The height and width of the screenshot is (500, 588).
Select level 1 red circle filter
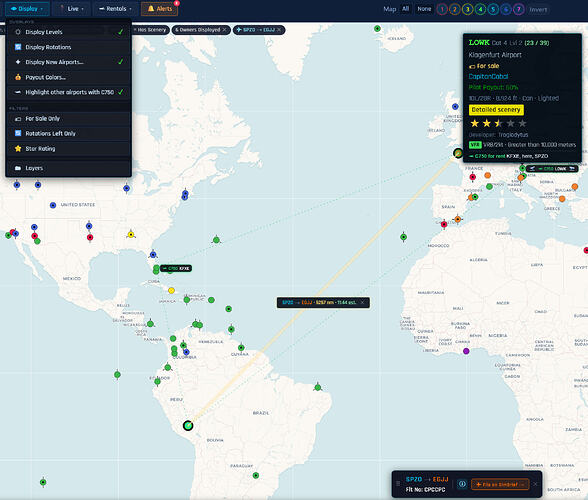(x=442, y=9)
